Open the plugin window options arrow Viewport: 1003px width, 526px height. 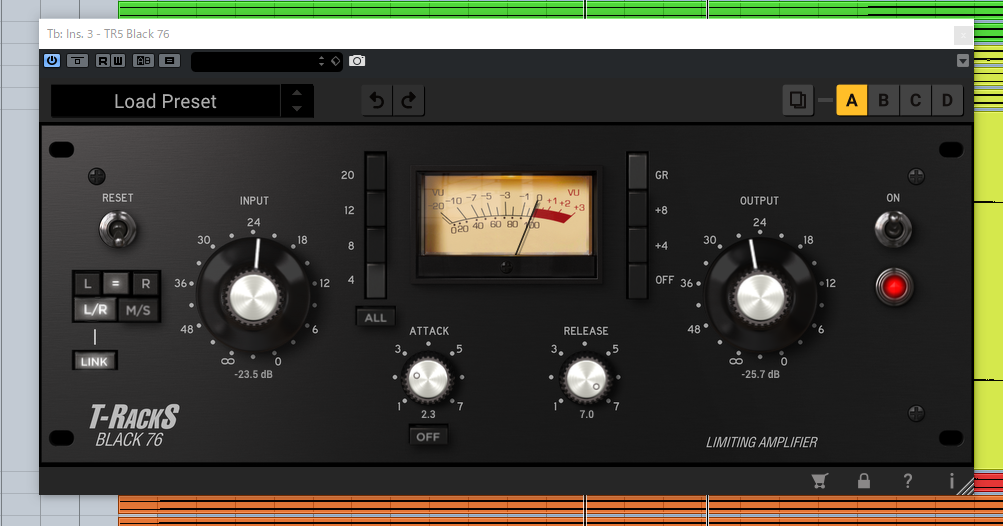pyautogui.click(x=962, y=61)
